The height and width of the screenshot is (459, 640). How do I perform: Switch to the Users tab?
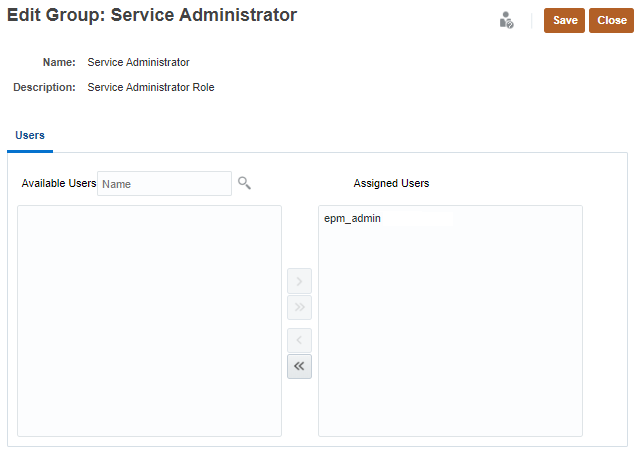(30, 135)
